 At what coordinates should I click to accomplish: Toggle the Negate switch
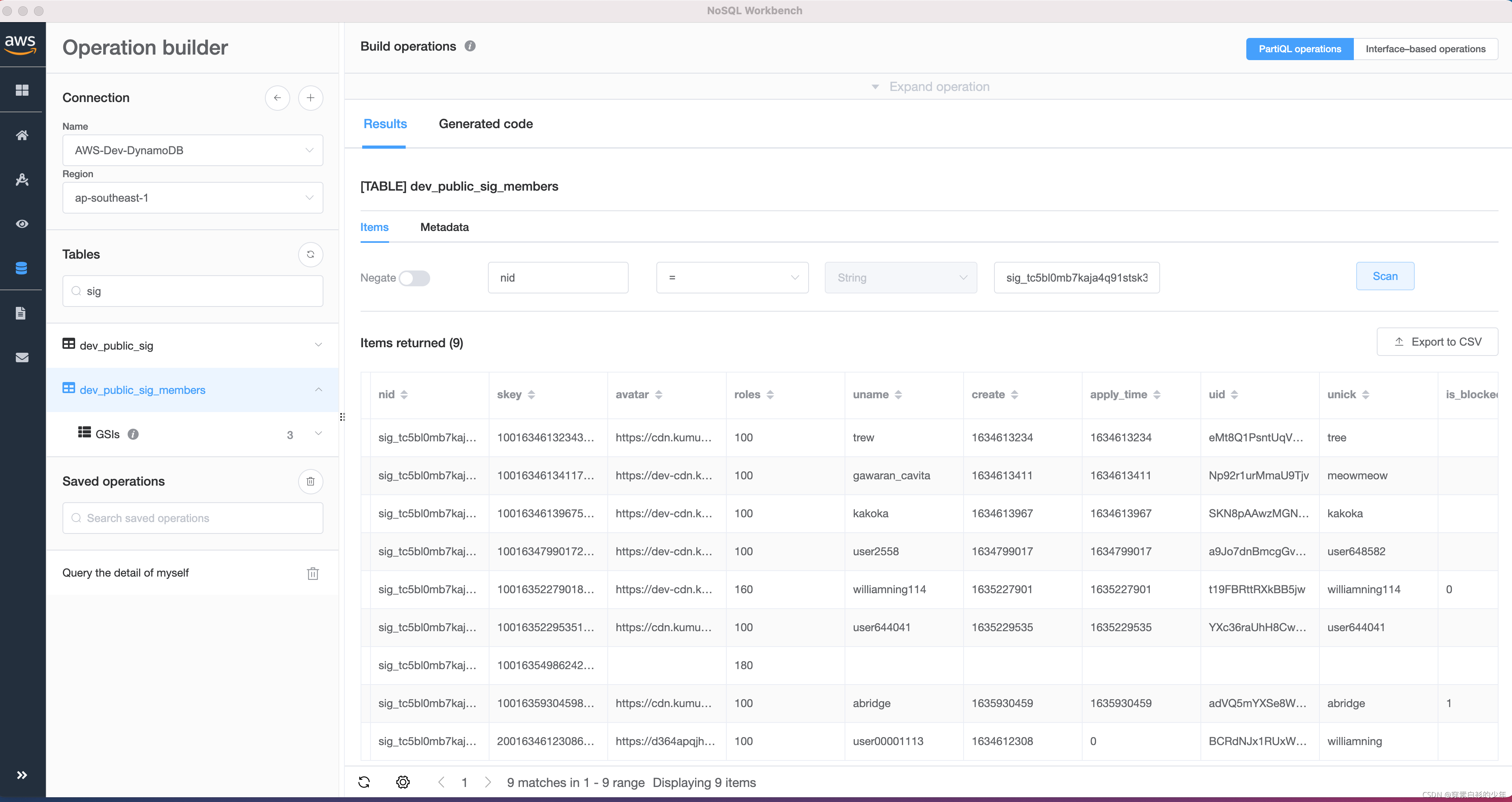coord(414,278)
